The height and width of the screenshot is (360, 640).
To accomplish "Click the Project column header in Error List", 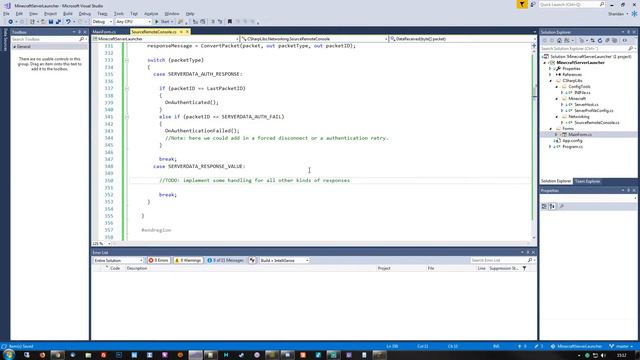I will 384,269.
